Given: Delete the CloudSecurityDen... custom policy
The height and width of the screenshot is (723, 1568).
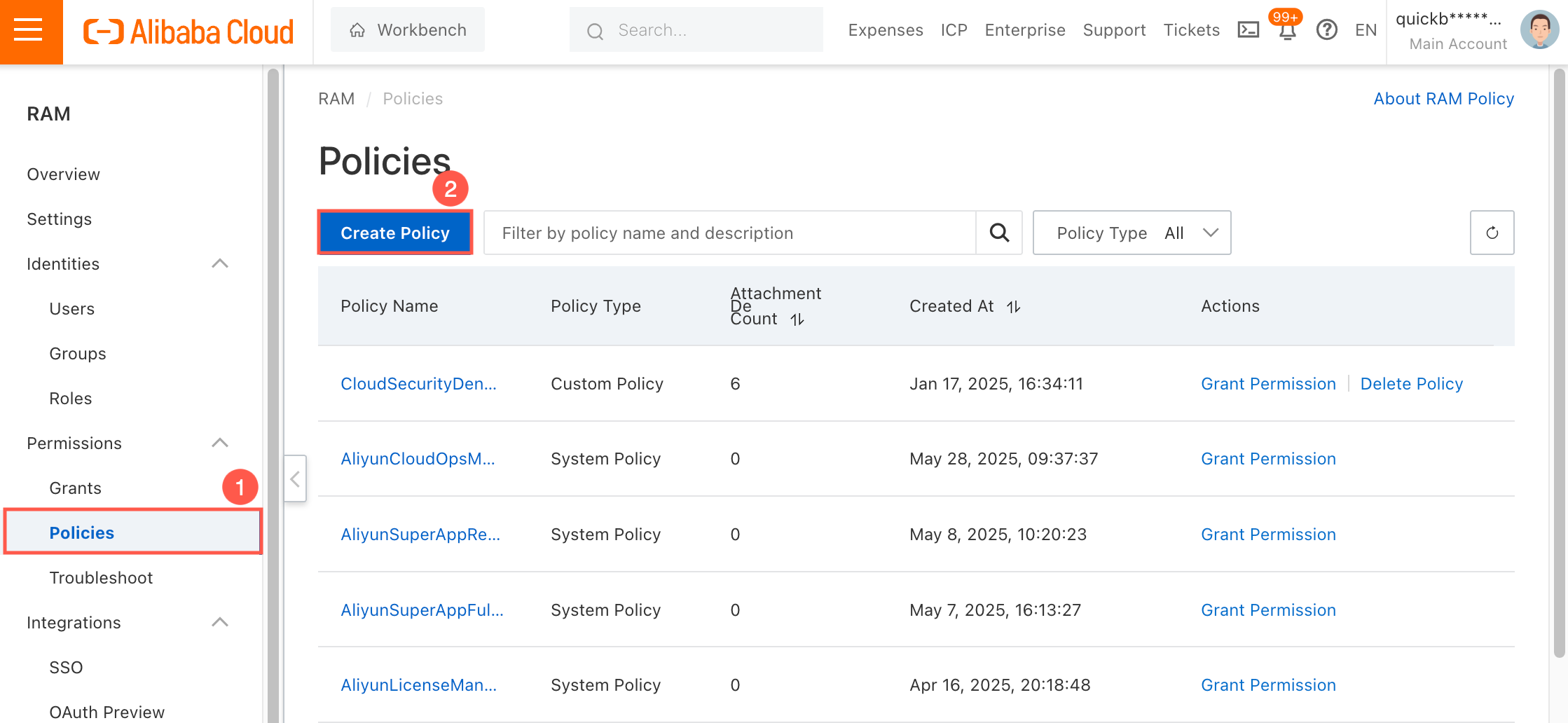Looking at the screenshot, I should click(x=1411, y=384).
